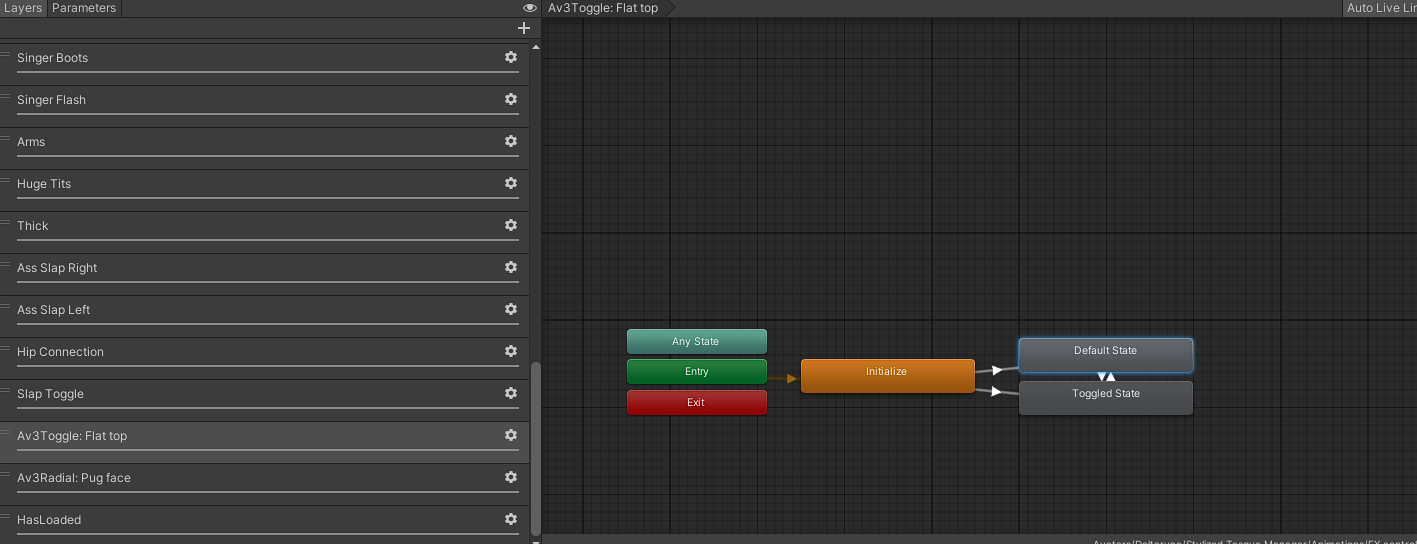Screen dimensions: 1417x544
Task: Click the scrollbar up arrow in layers list
Action: (x=535, y=47)
